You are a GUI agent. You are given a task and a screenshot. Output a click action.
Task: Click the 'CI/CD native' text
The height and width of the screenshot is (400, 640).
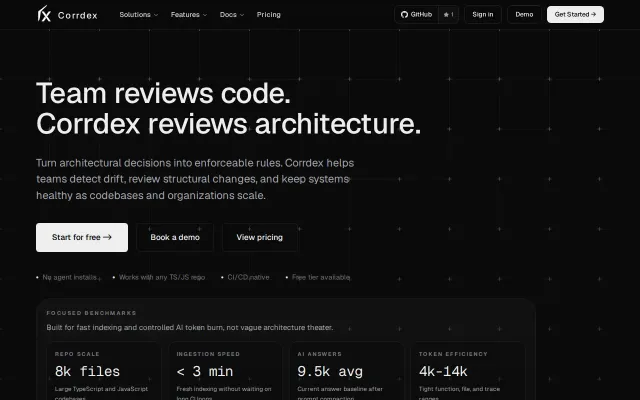point(248,277)
